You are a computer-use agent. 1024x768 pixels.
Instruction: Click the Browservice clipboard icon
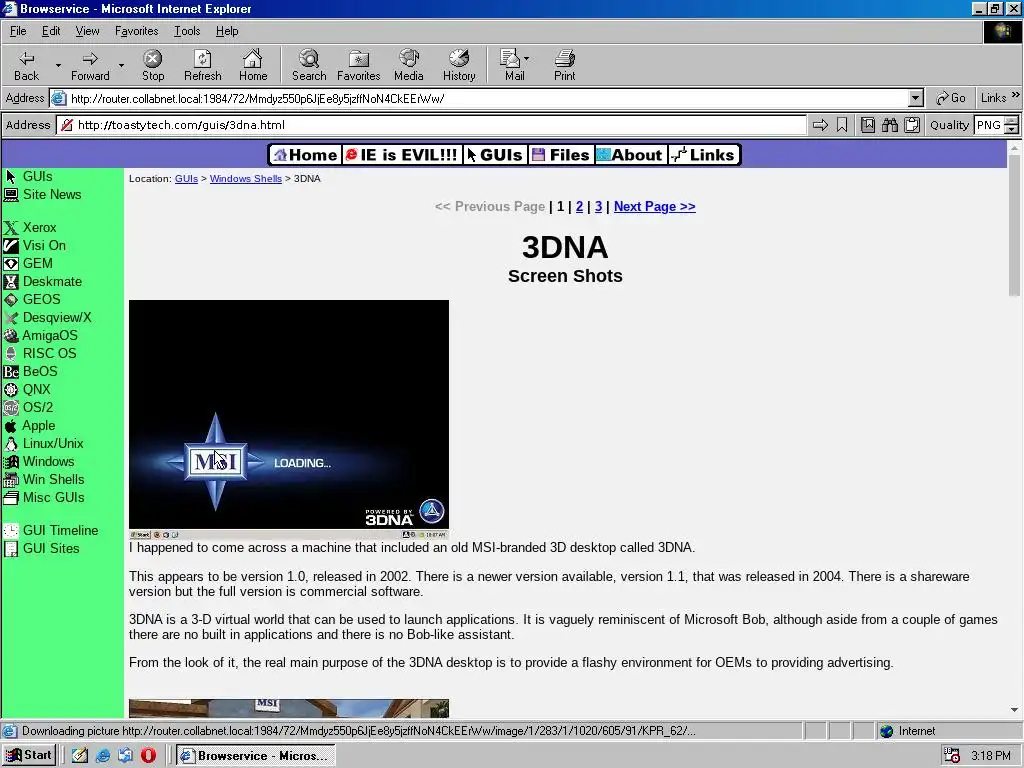pos(912,125)
